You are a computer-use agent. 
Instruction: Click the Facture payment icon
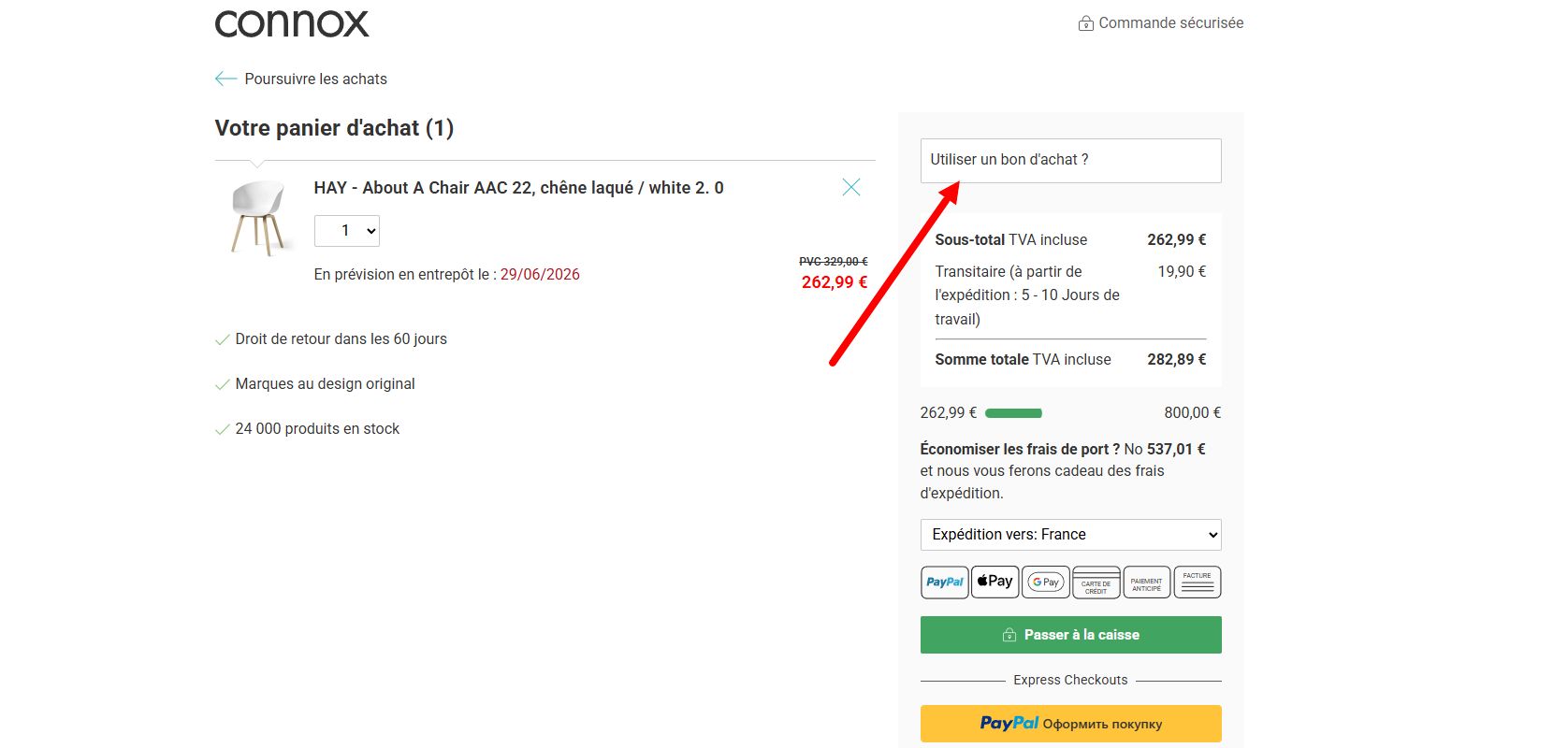pos(1198,582)
